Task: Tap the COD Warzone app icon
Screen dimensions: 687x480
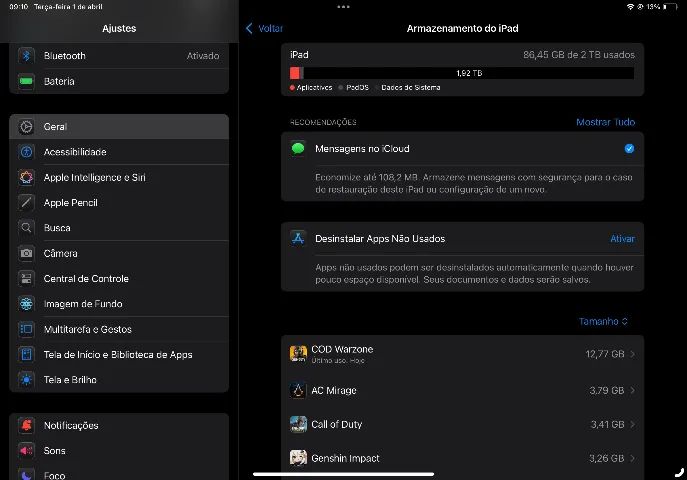Action: 298,353
